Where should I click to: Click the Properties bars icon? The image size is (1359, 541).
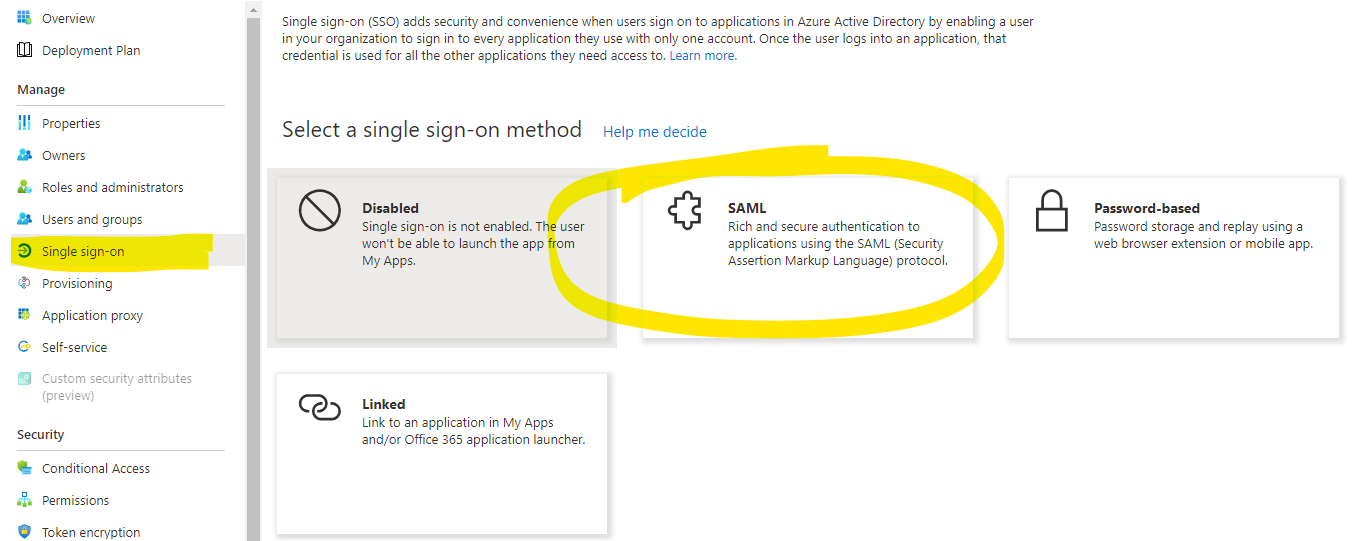(x=24, y=123)
